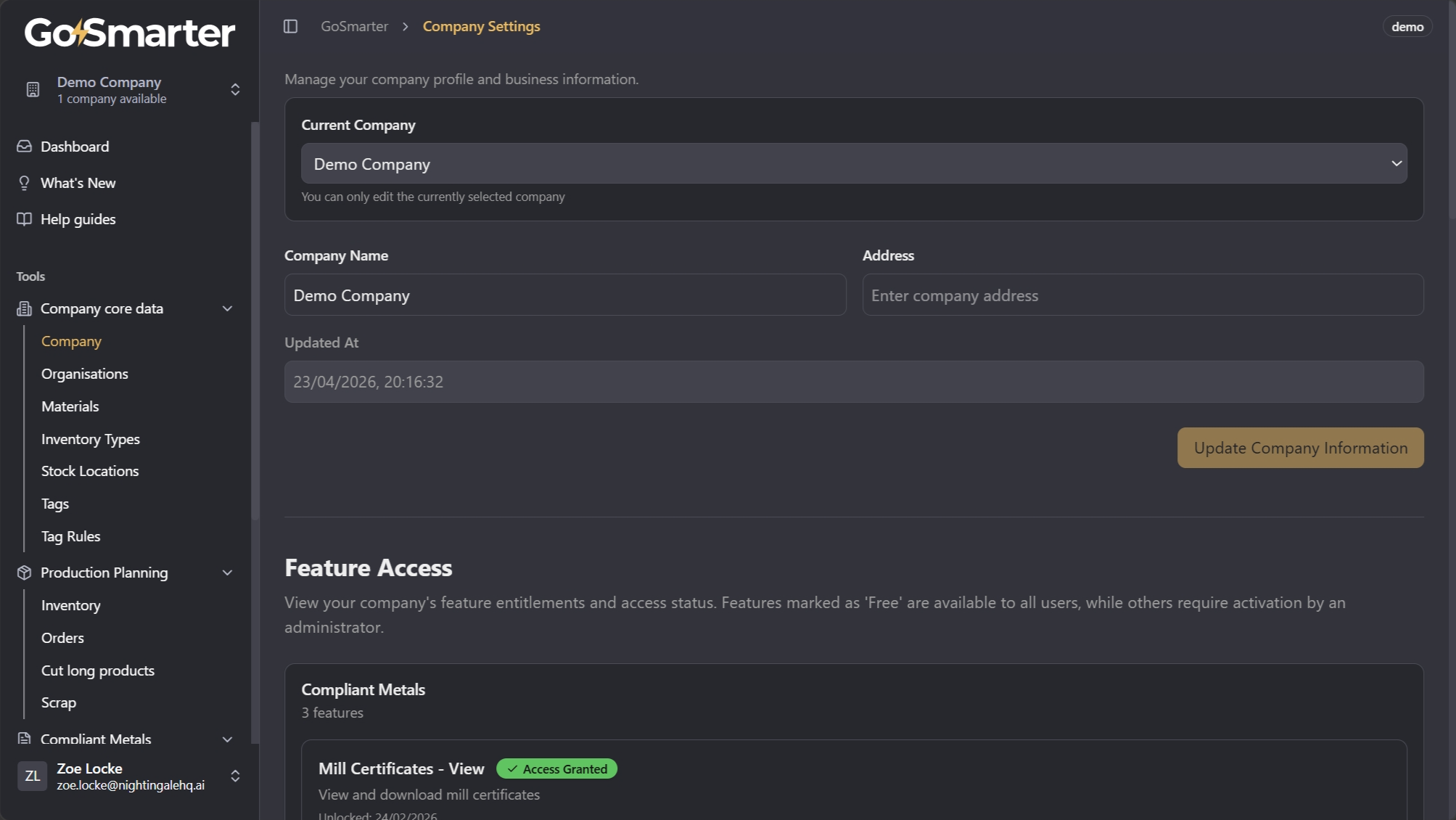This screenshot has width=1456, height=820.
Task: Click the GoSmarter breadcrumb link
Action: 355,26
